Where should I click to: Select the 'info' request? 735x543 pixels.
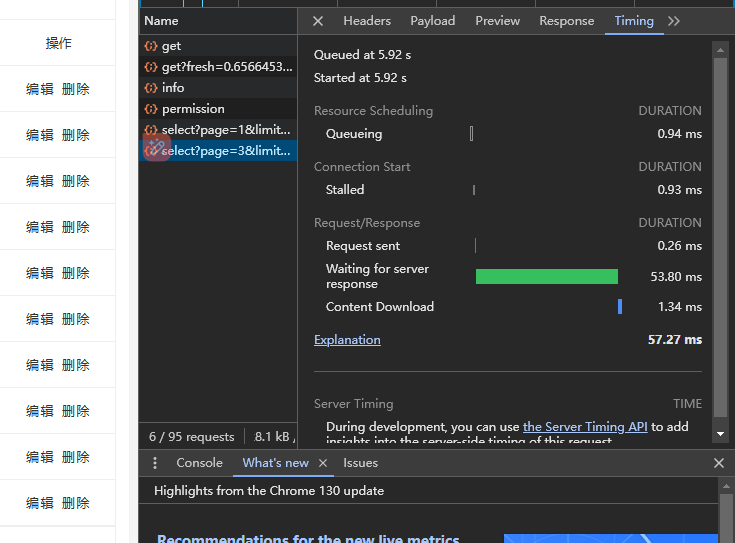(x=218, y=88)
